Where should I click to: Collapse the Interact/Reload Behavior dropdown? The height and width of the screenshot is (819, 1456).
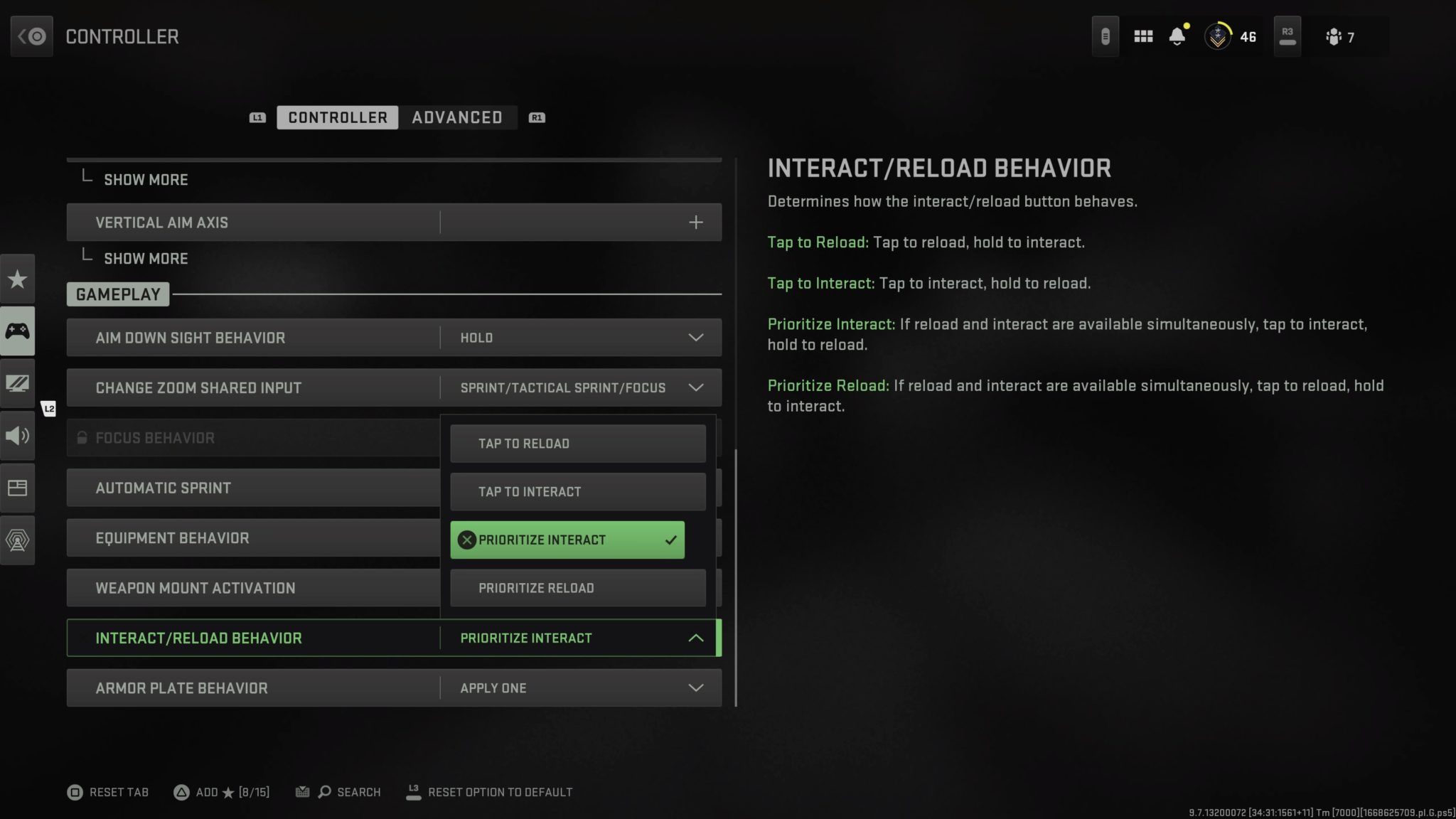point(696,638)
